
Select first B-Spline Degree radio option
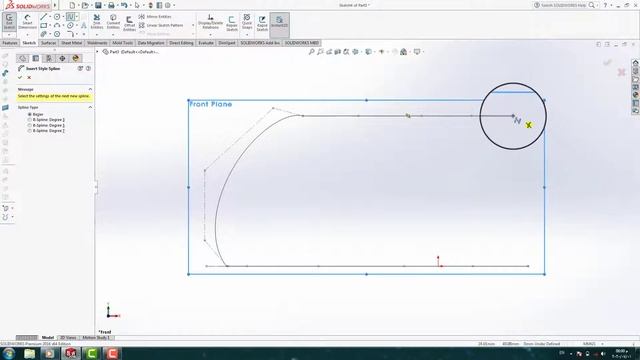tap(29, 120)
